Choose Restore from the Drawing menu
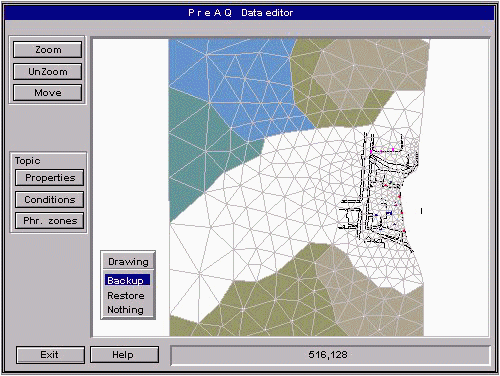 (x=126, y=295)
